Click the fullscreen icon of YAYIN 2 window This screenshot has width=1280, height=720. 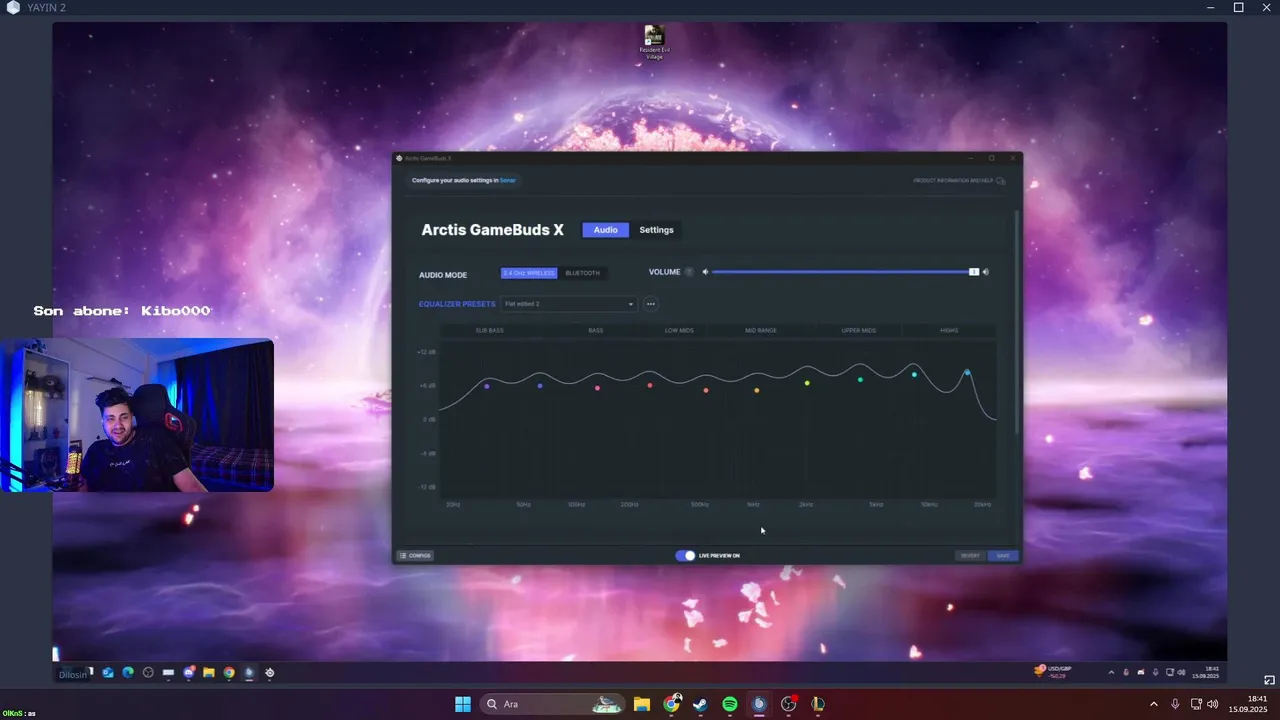(x=1270, y=680)
